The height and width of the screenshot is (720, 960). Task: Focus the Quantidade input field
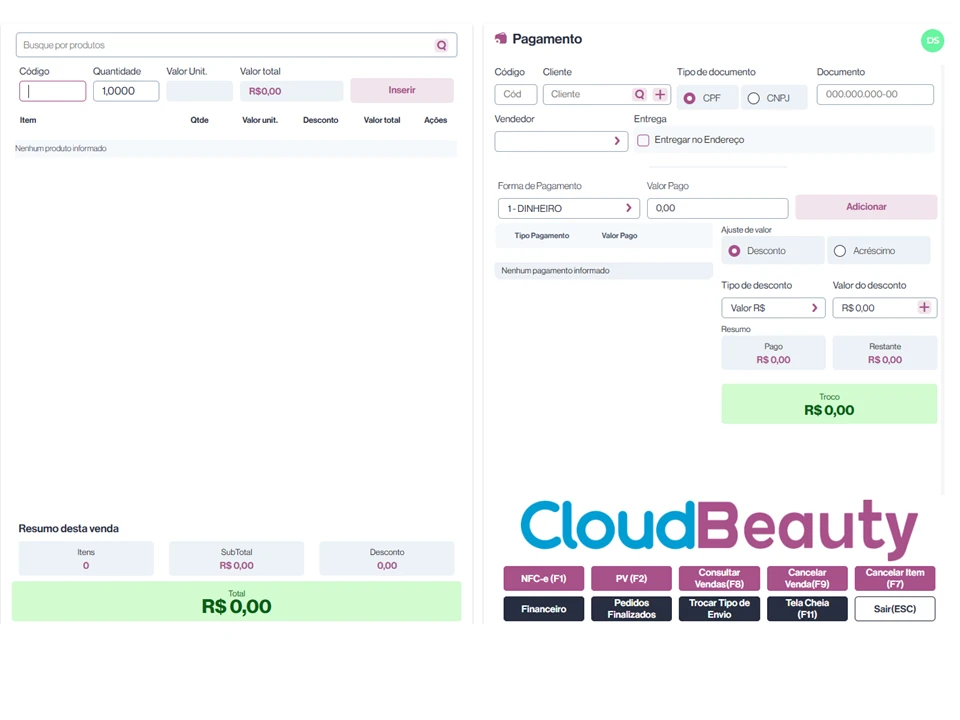click(126, 91)
